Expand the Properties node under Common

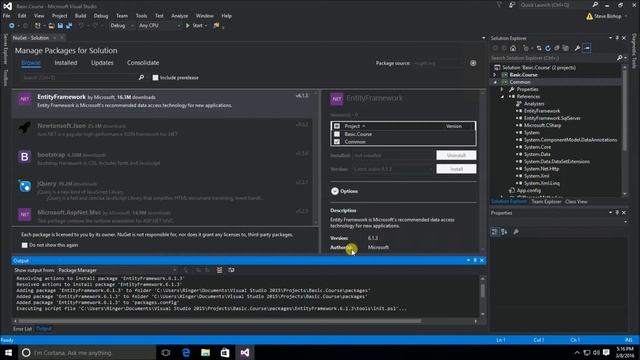pyautogui.click(x=502, y=89)
